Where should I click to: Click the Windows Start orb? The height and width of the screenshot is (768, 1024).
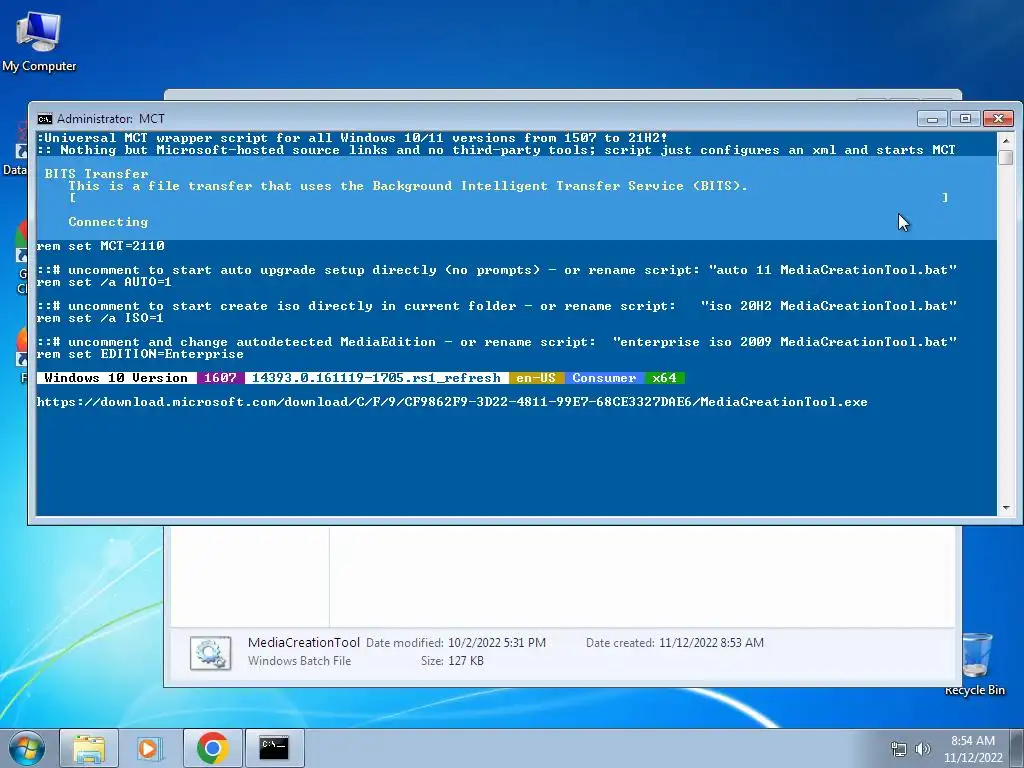point(26,748)
